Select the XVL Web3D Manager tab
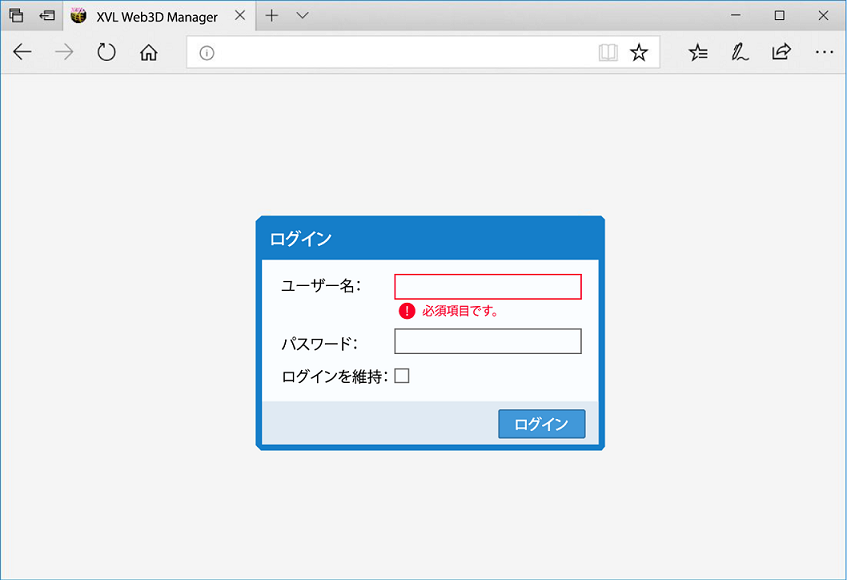This screenshot has height=580, width=847. (157, 17)
